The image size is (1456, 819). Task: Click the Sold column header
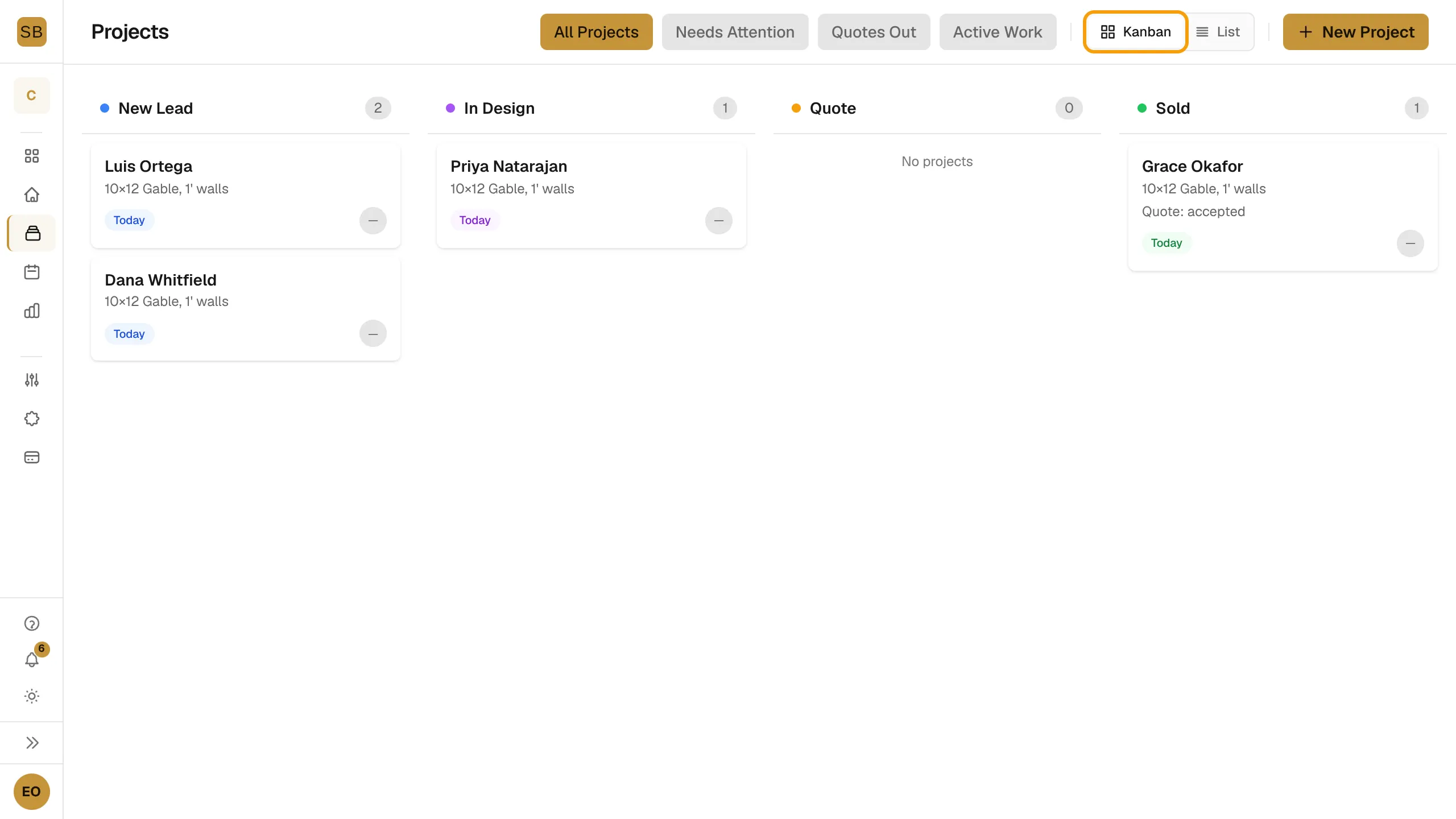click(x=1283, y=108)
